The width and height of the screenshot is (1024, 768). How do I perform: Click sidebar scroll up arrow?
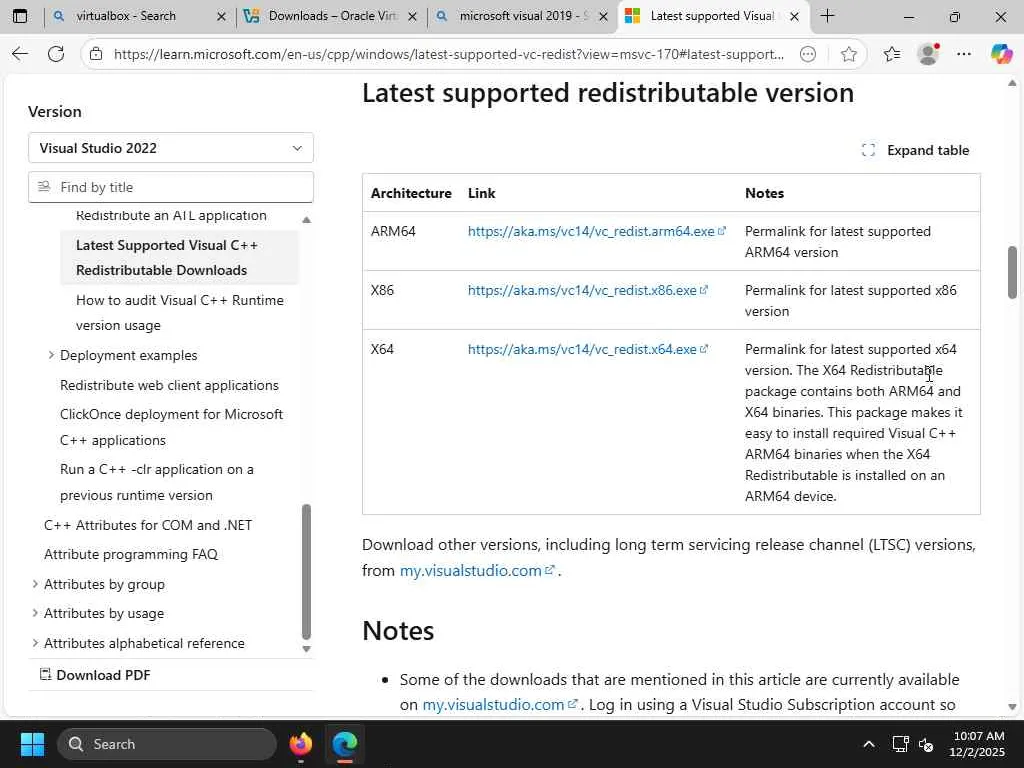coord(306,220)
